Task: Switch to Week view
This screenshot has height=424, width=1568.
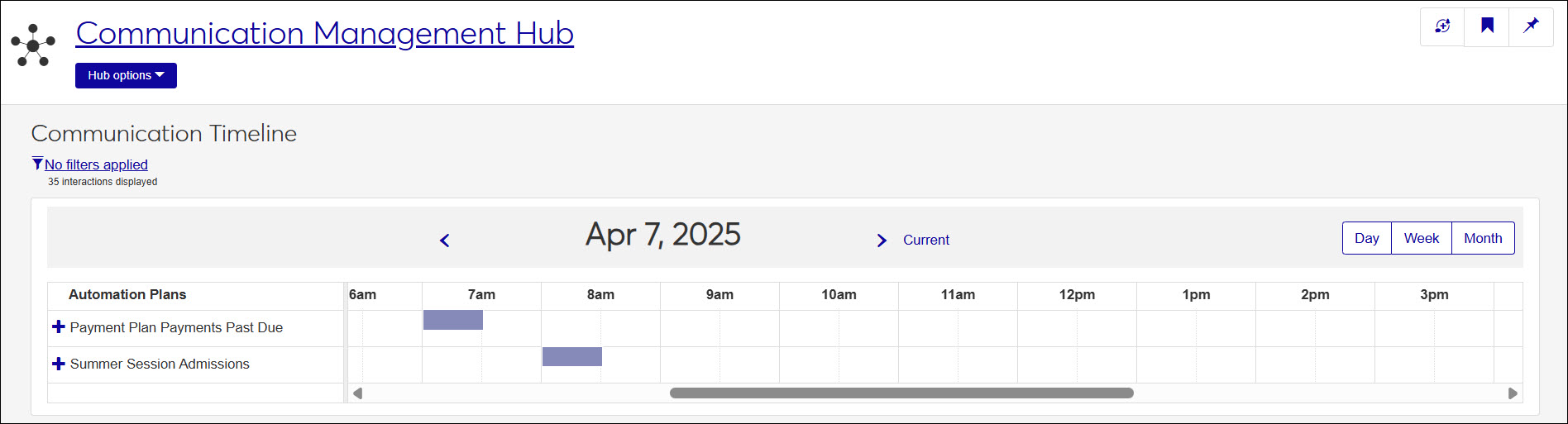Action: click(x=1421, y=238)
